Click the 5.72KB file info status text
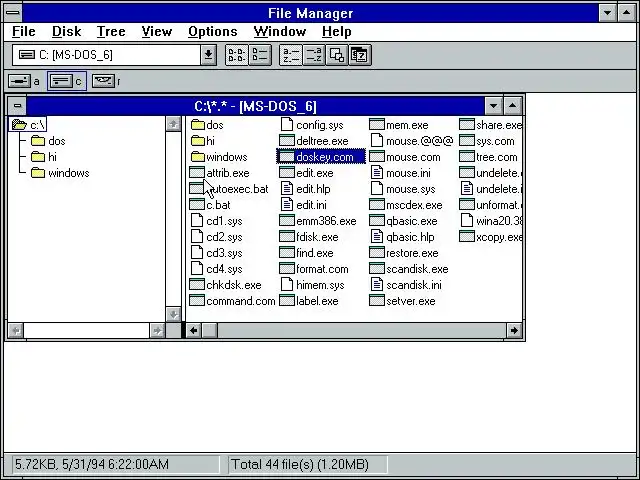Screen dimensions: 640x480 tap(91, 464)
